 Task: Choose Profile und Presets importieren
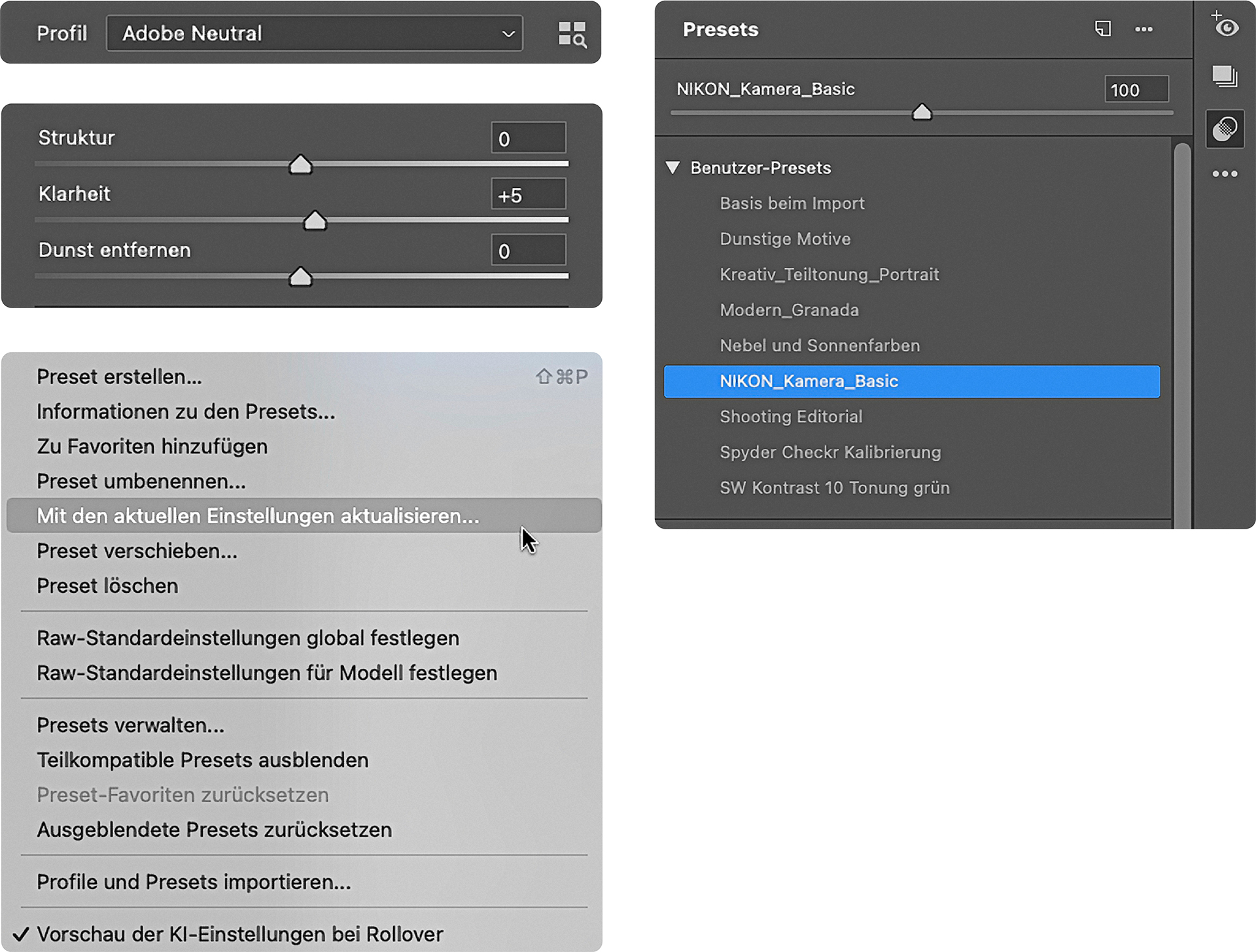click(x=194, y=882)
